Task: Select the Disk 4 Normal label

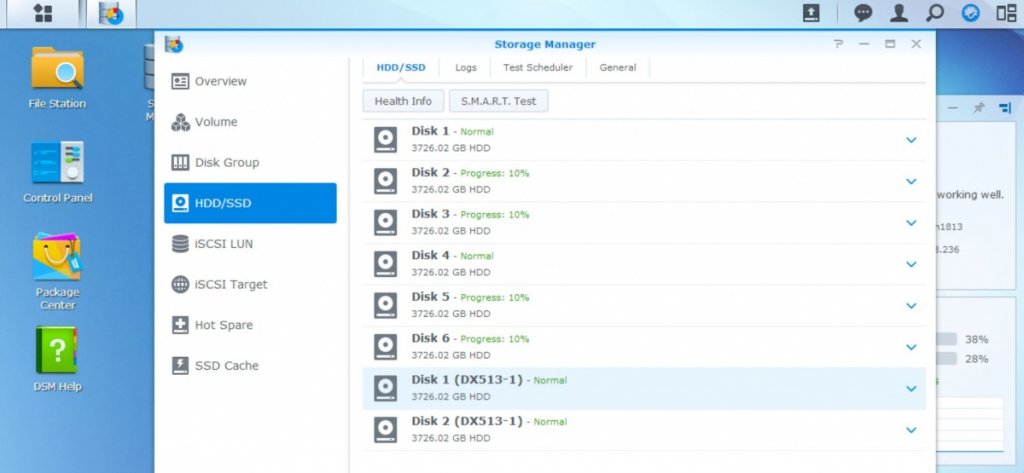Action: pos(477,256)
